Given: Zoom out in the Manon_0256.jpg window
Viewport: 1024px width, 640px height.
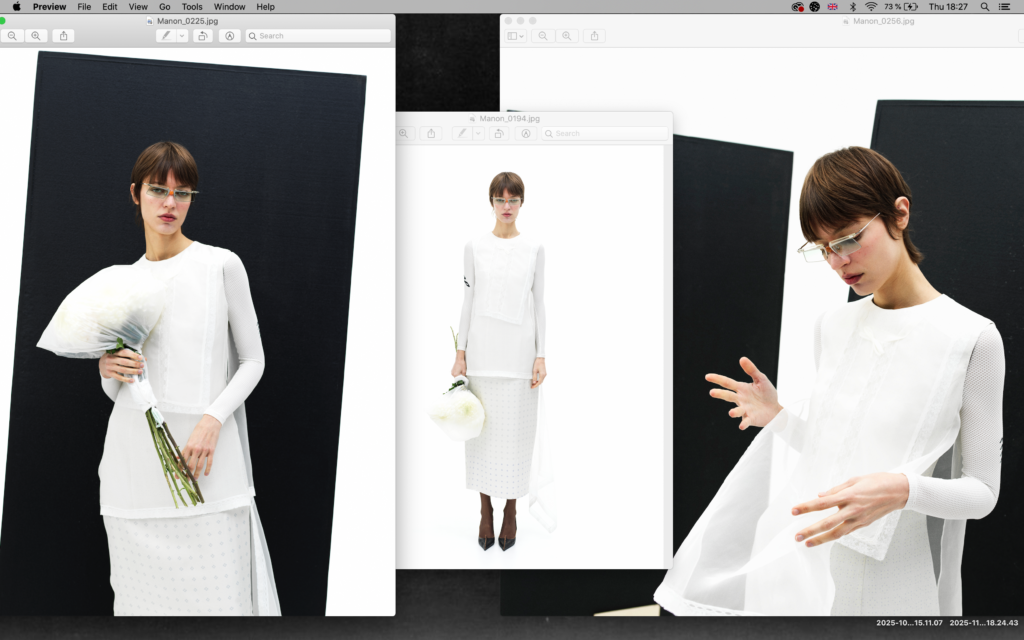Looking at the screenshot, I should pyautogui.click(x=543, y=36).
